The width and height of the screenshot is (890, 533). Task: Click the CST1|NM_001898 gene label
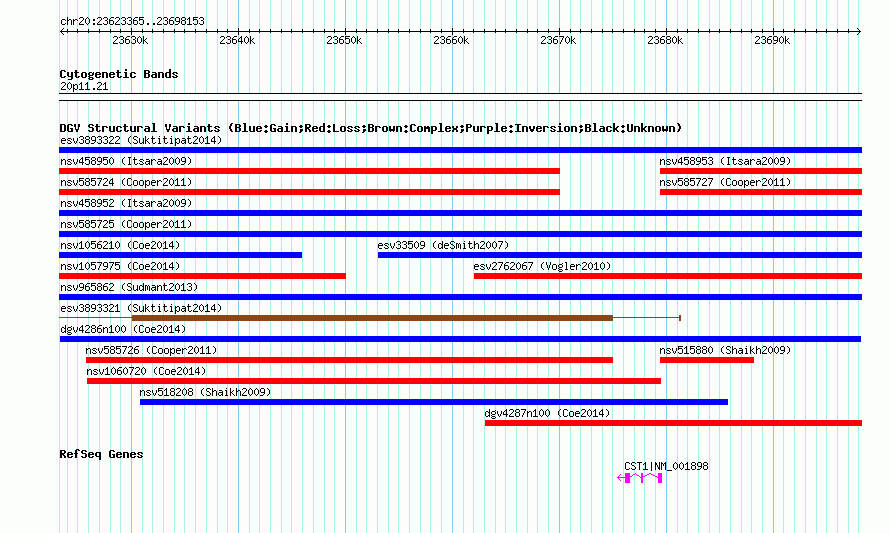tap(666, 467)
